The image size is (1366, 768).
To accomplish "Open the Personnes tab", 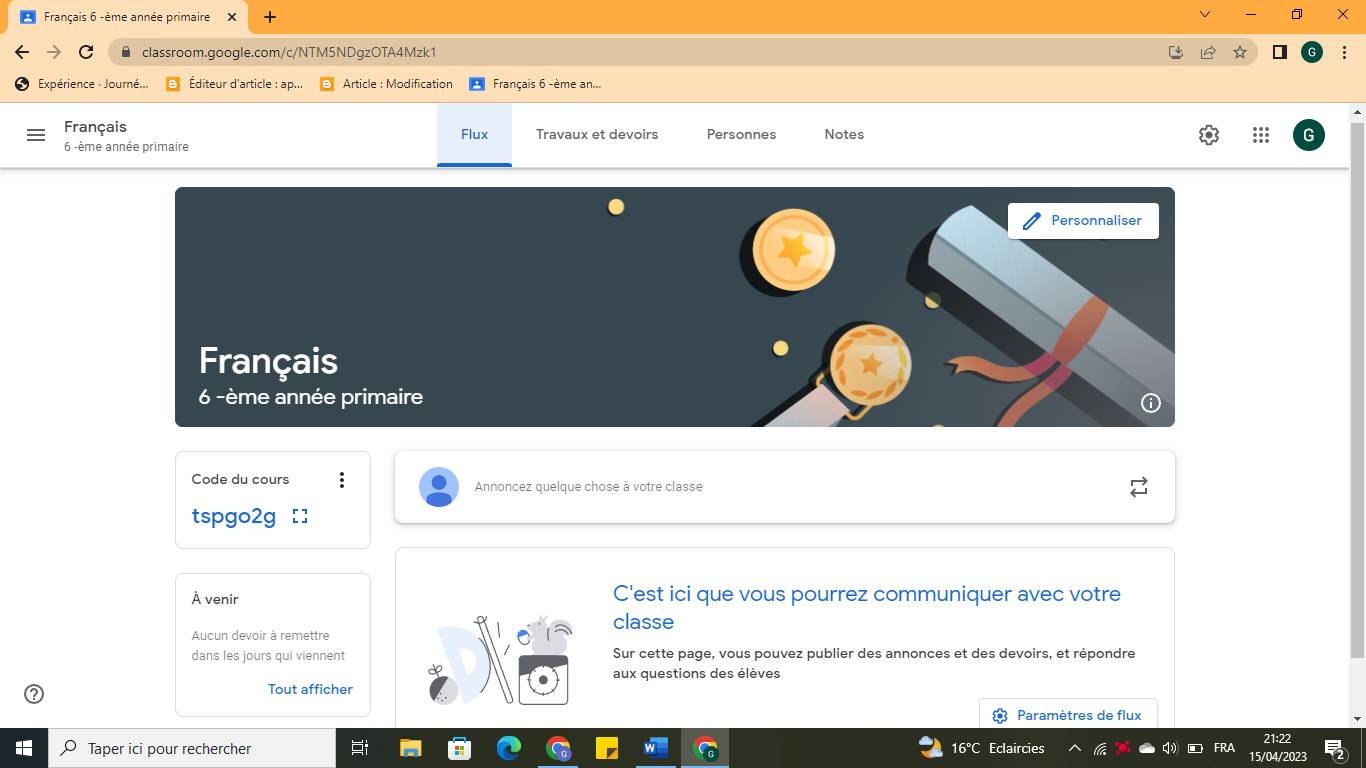I will pyautogui.click(x=741, y=135).
